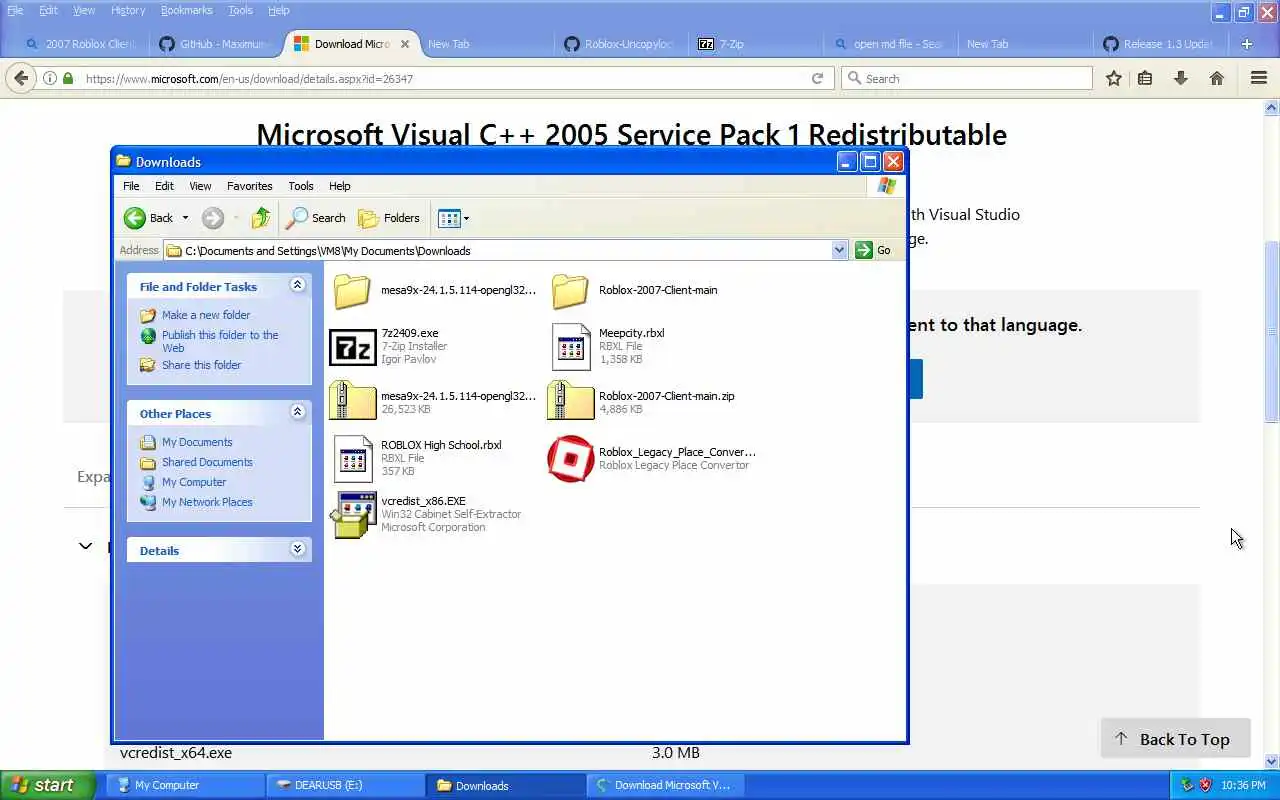Select the Roblox Legacy Place Convertor icon

[x=571, y=458]
